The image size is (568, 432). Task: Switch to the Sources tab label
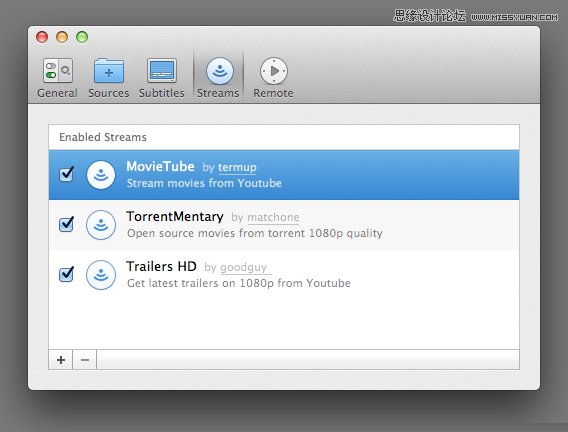[109, 93]
